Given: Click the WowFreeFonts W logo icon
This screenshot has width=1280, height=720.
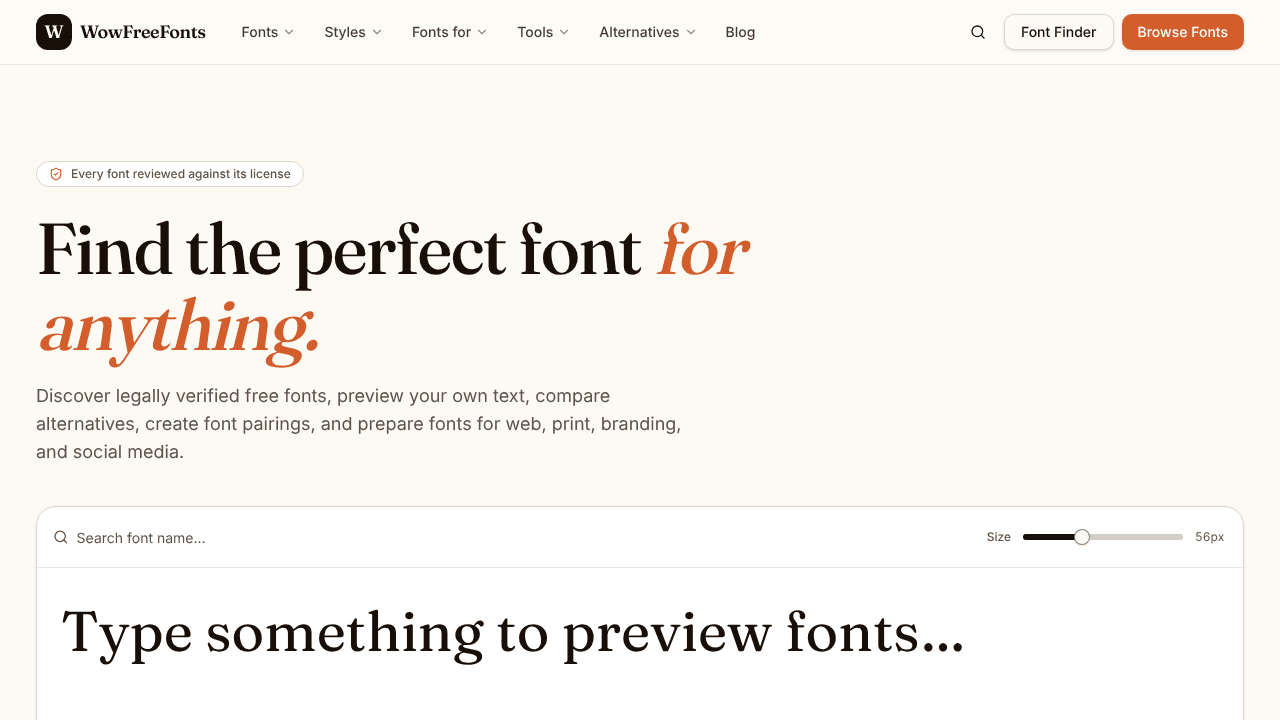Looking at the screenshot, I should pyautogui.click(x=54, y=32).
